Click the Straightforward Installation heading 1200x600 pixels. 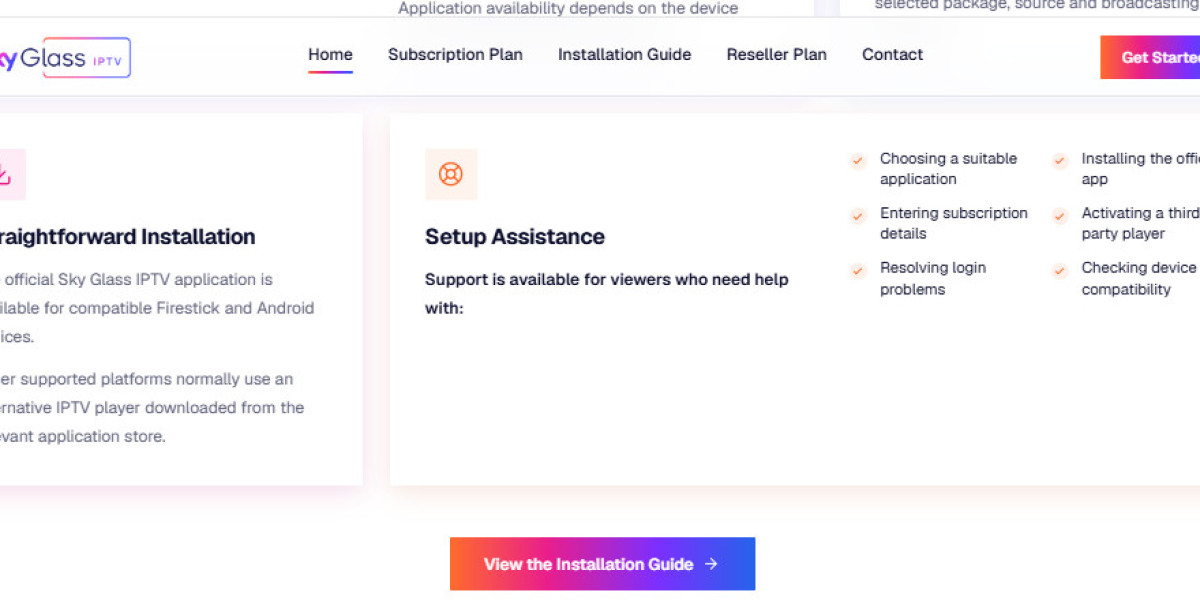[x=128, y=237]
